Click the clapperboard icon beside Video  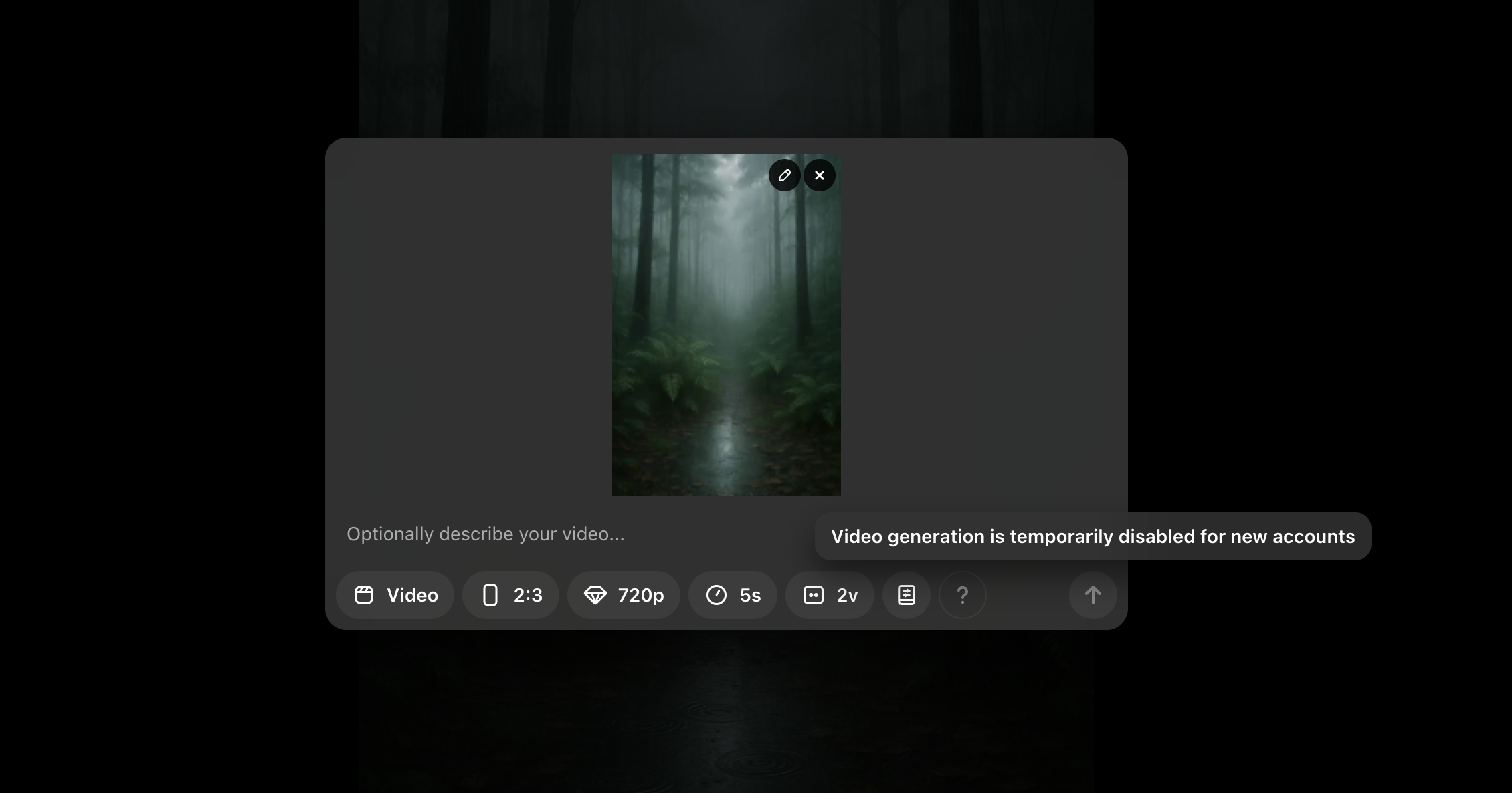click(x=364, y=595)
